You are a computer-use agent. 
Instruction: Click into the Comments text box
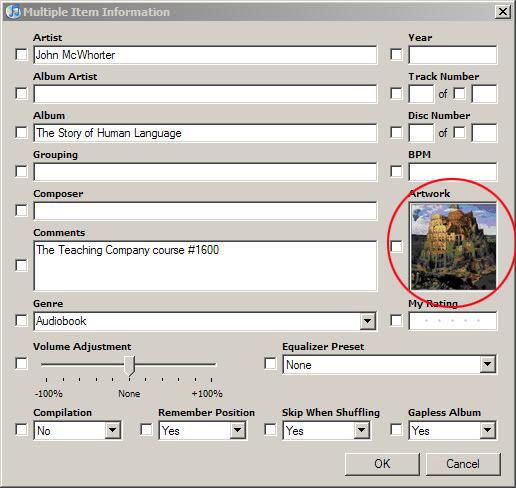205,266
